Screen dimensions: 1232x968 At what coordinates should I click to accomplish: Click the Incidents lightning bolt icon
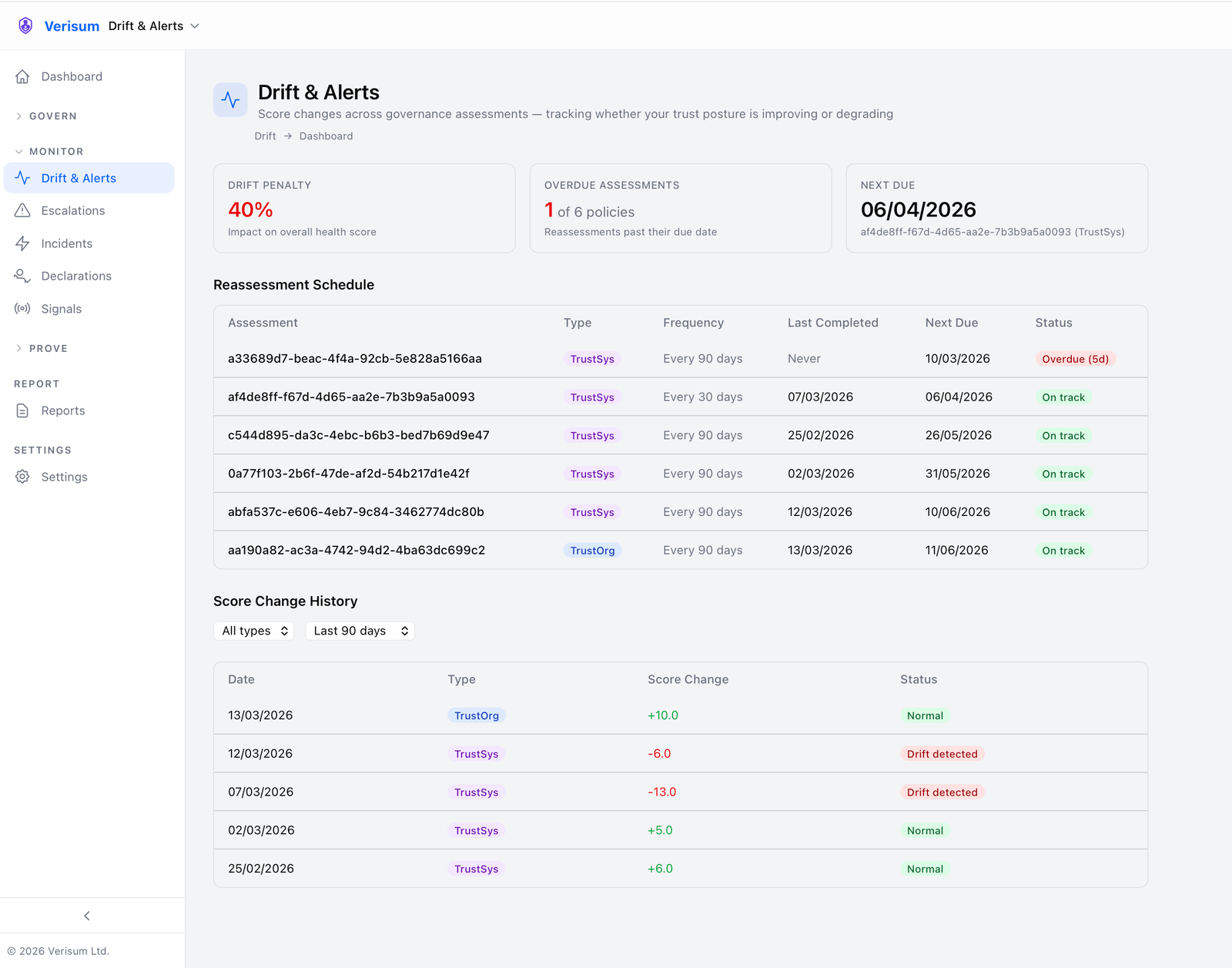click(22, 243)
